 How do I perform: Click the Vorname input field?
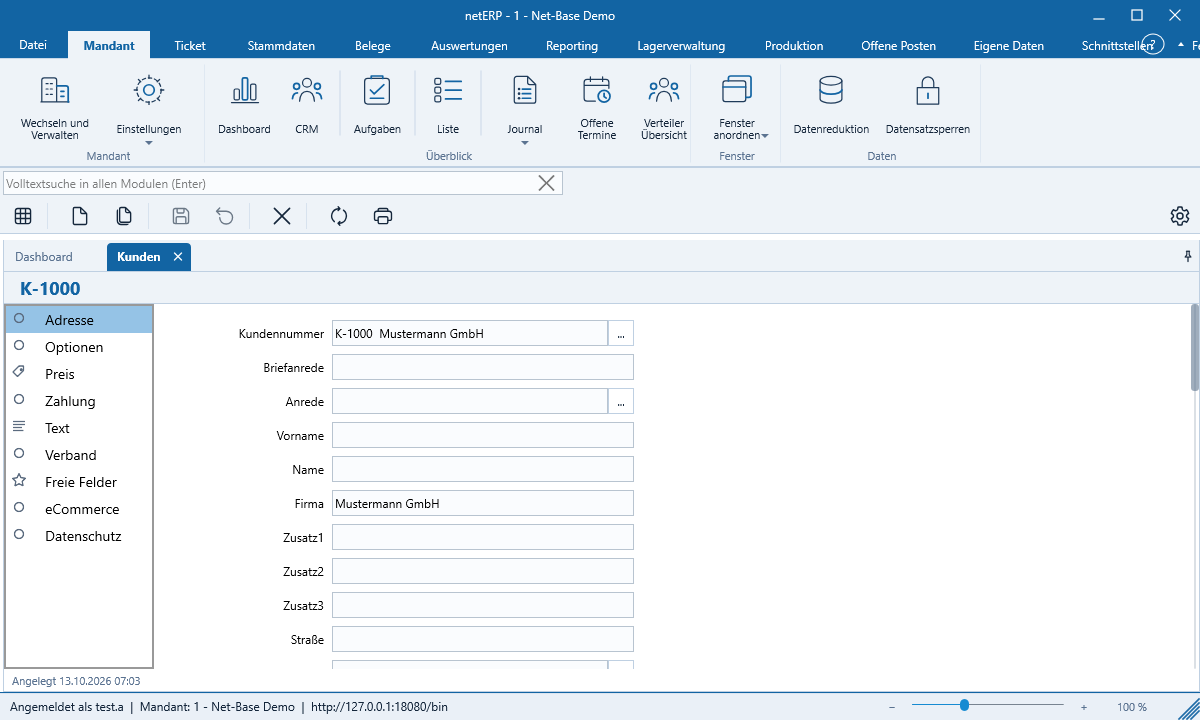[x=483, y=435]
